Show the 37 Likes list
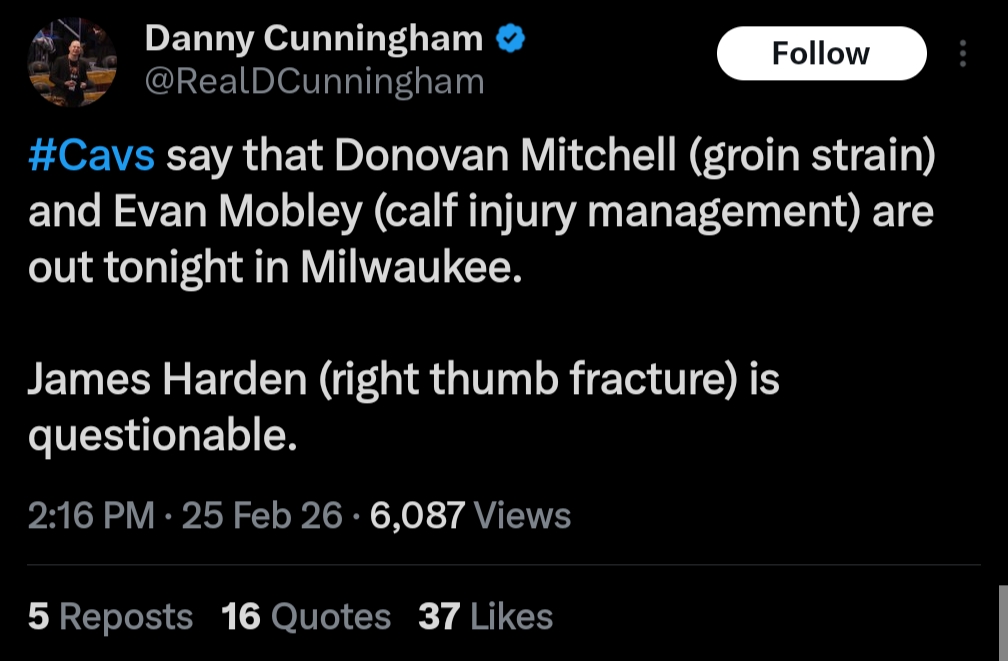This screenshot has width=1008, height=661. point(485,616)
